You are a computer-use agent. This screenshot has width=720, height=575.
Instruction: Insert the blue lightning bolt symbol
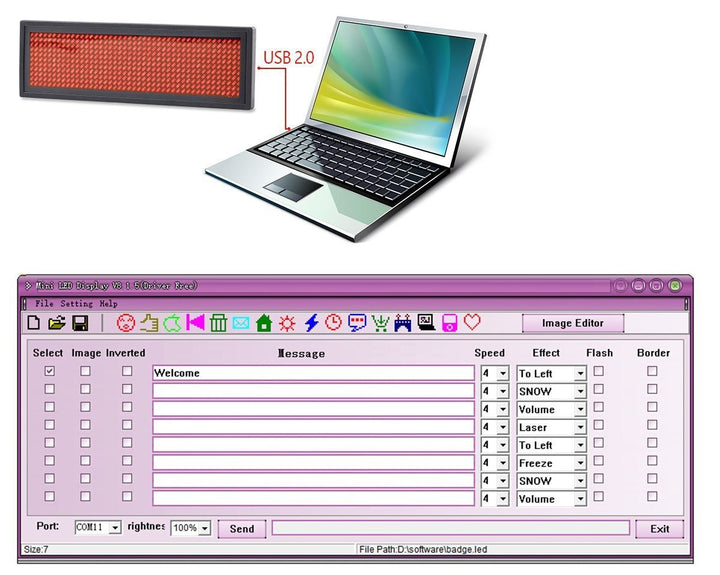tap(311, 323)
